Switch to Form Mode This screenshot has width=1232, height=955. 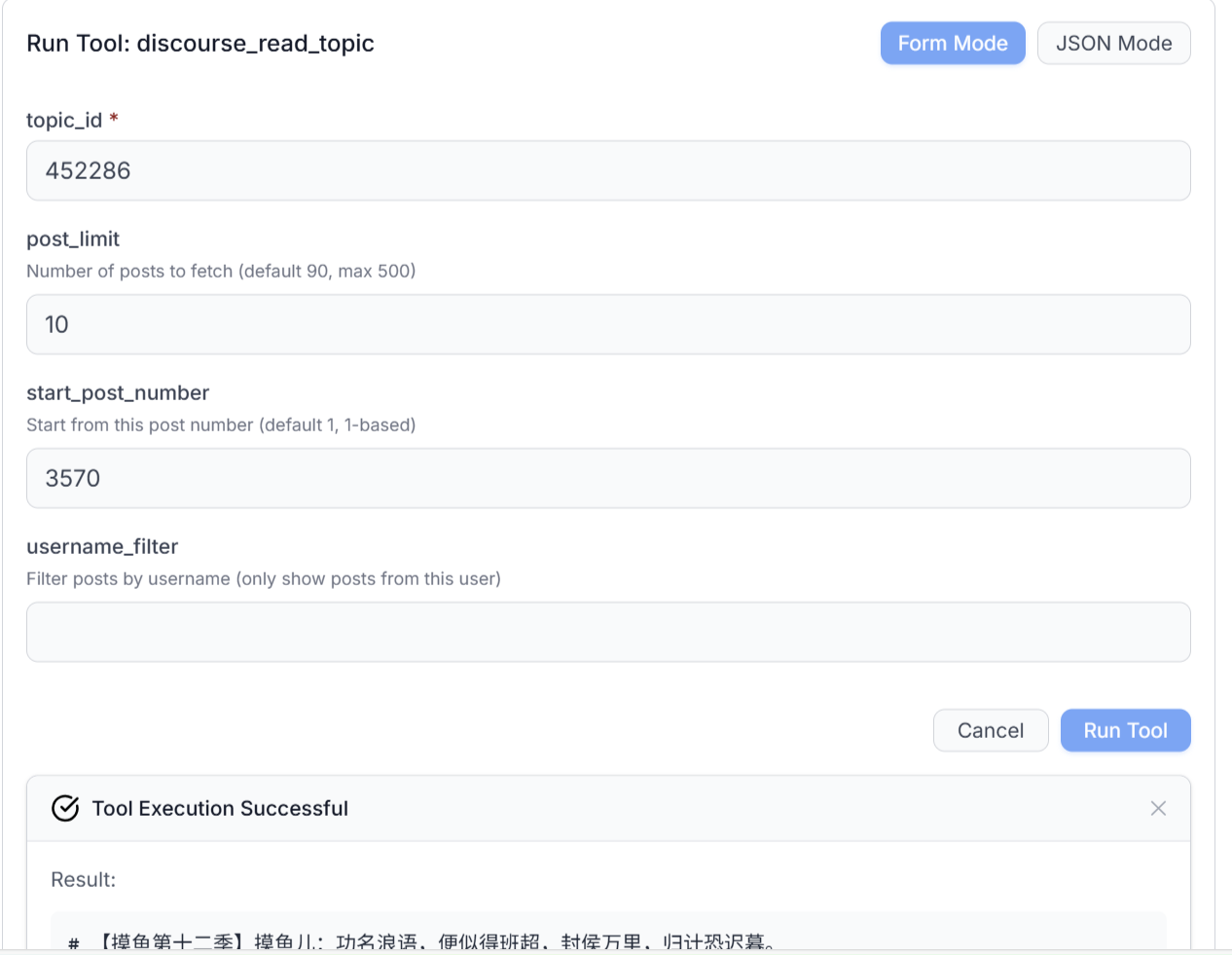click(x=952, y=44)
